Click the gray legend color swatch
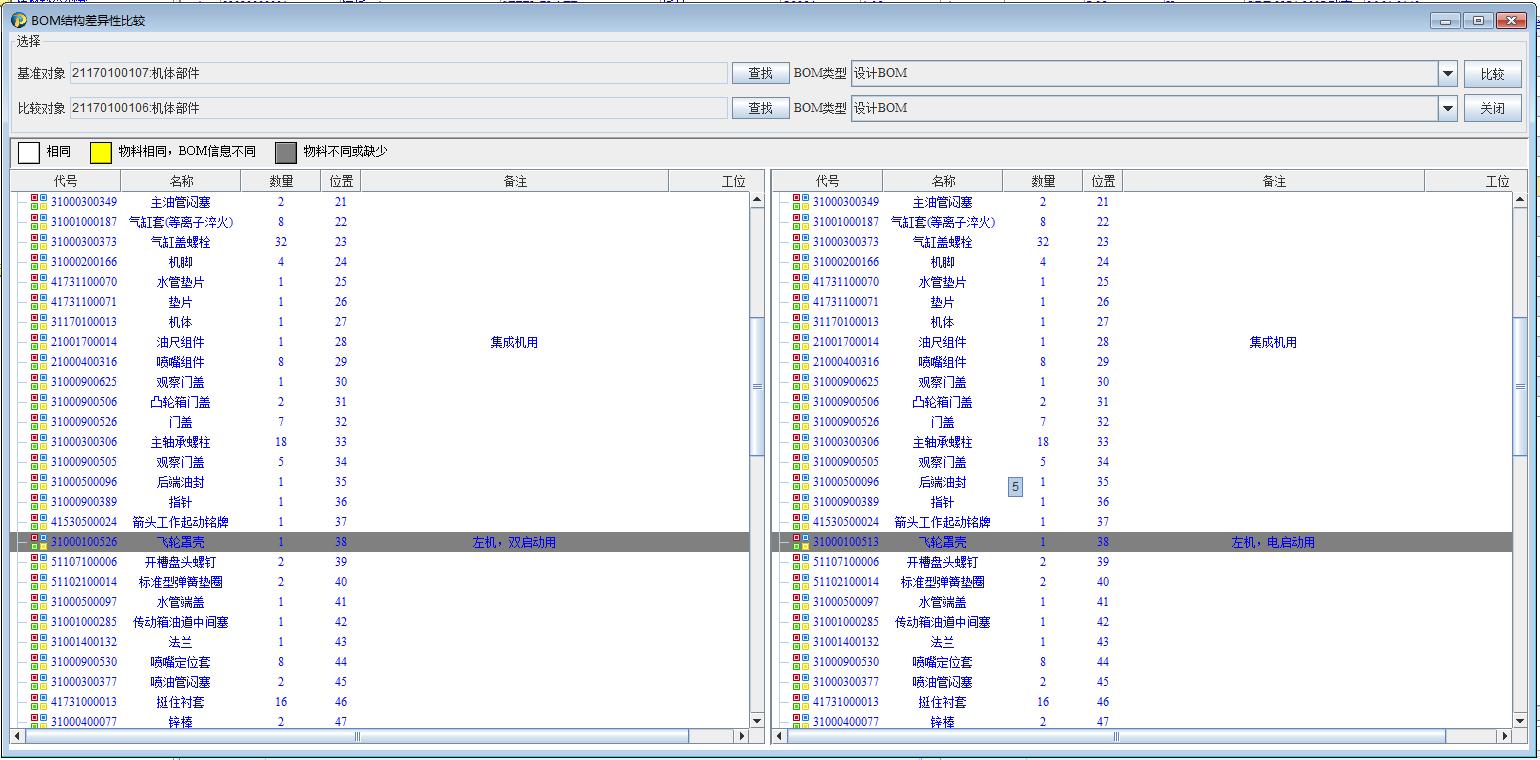Screen dimensions: 1540x760 pos(286,152)
